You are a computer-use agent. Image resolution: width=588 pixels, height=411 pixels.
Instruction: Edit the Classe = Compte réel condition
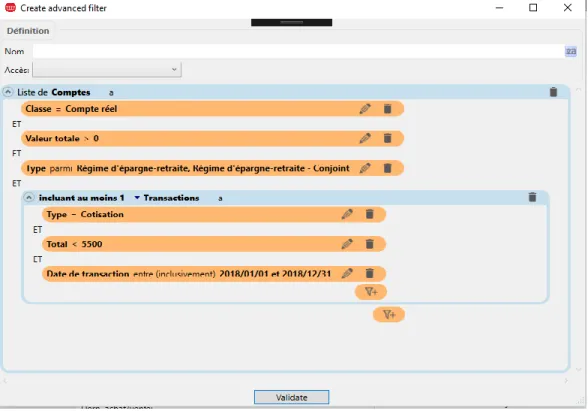365,109
